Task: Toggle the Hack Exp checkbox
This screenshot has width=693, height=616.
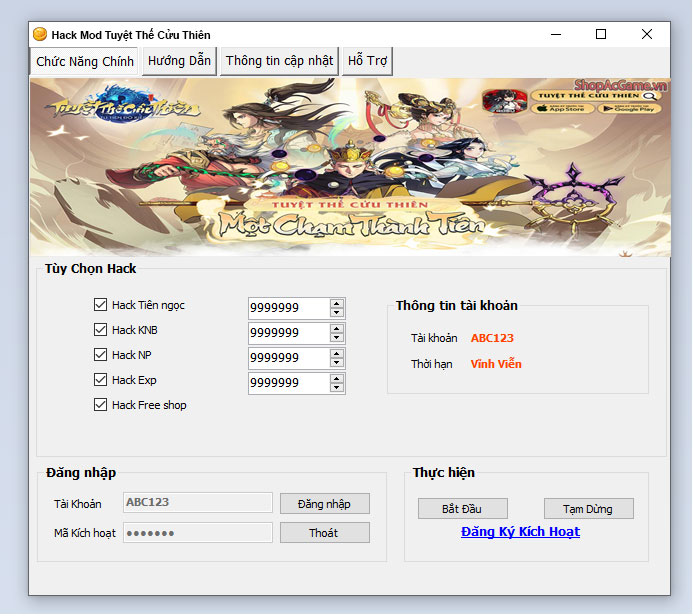Action: pos(100,380)
